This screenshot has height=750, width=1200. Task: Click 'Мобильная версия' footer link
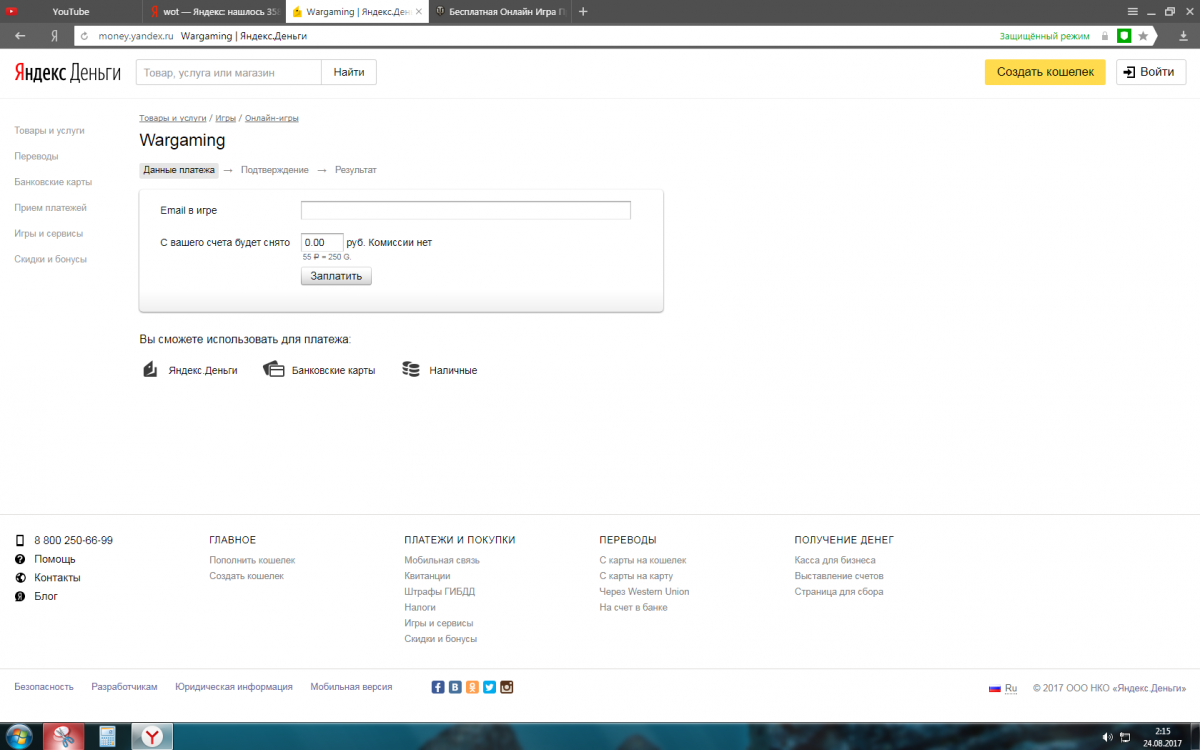(351, 687)
